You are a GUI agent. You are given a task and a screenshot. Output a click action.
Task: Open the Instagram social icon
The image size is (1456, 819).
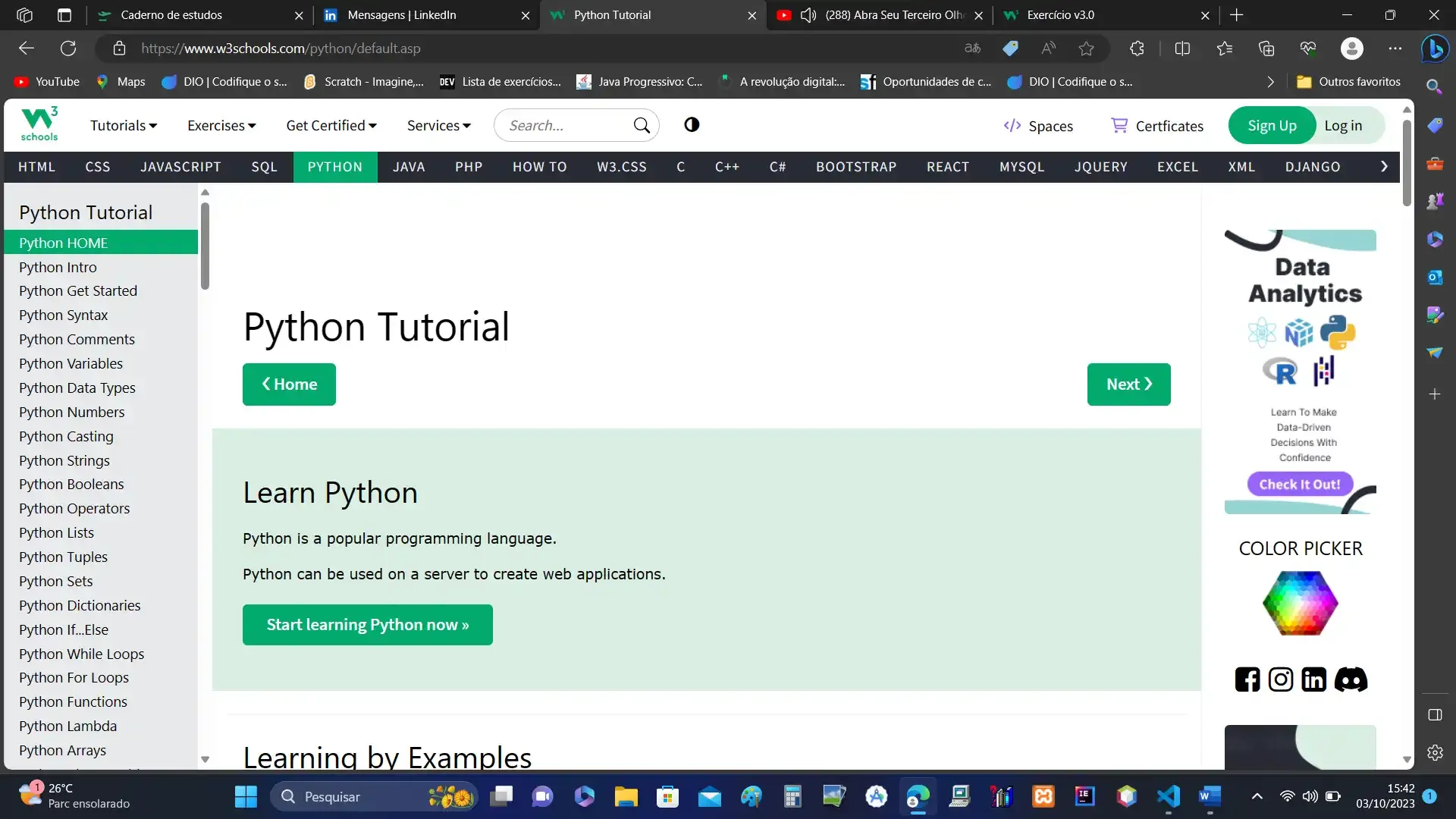click(x=1281, y=679)
